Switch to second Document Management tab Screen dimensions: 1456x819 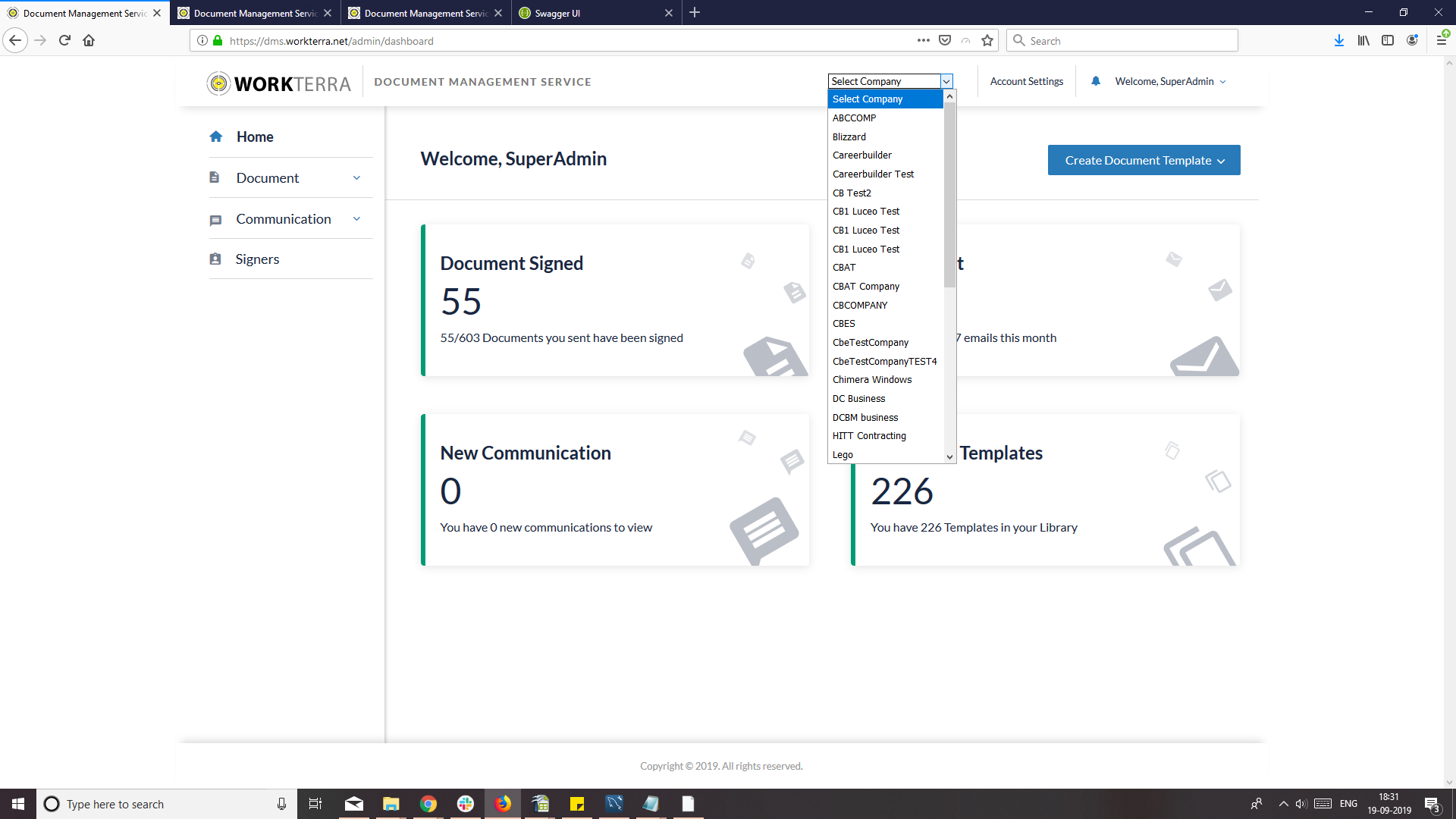coord(255,13)
